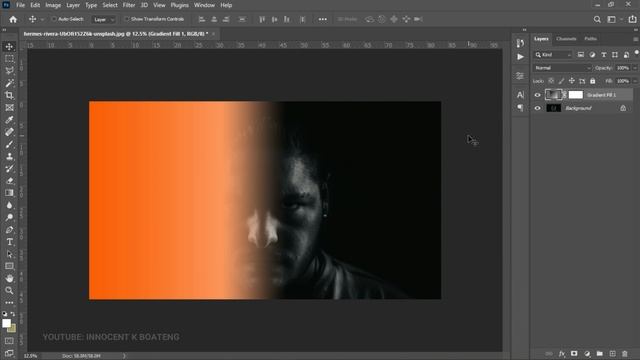Image resolution: width=640 pixels, height=360 pixels.
Task: Select the Rectangle shape tool
Action: click(9, 267)
